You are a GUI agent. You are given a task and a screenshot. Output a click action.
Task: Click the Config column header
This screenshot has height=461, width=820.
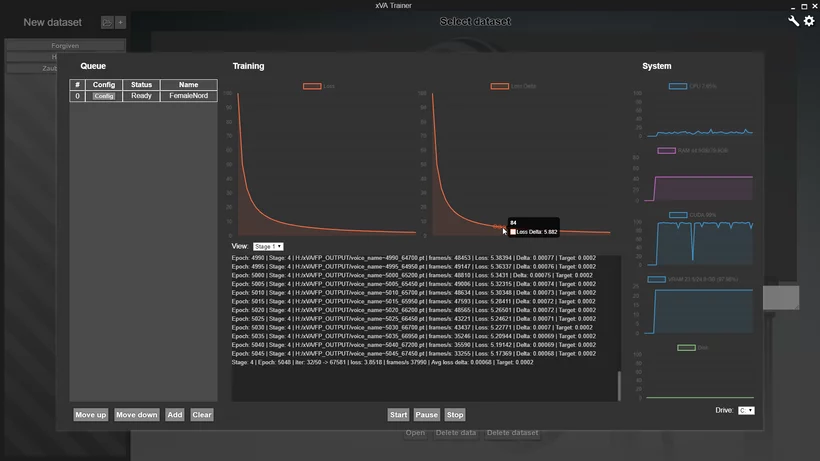point(104,85)
